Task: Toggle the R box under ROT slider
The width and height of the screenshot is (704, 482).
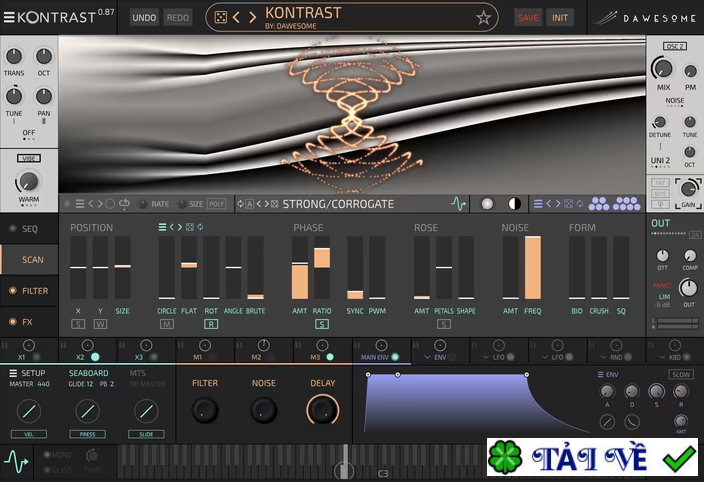Action: (211, 324)
